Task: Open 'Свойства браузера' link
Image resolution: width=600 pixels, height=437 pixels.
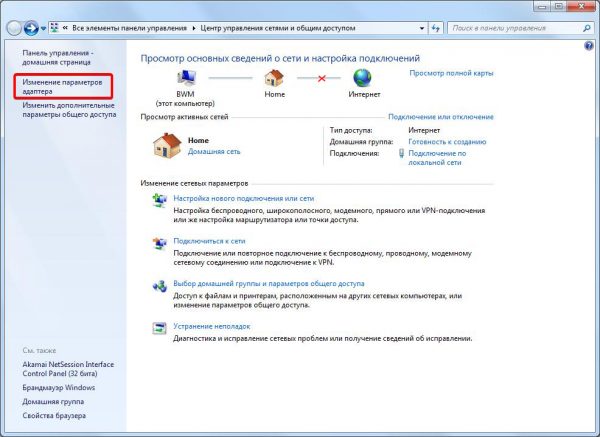Action: point(54,416)
